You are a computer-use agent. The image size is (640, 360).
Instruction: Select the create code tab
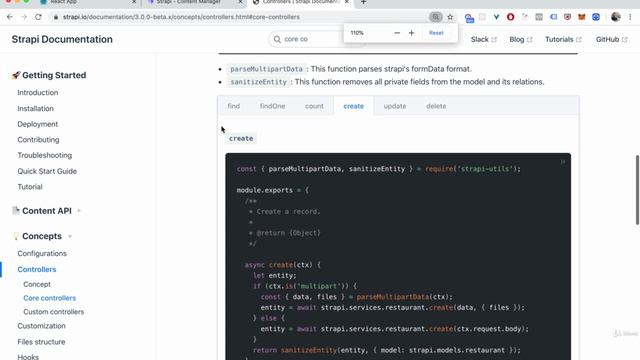353,106
